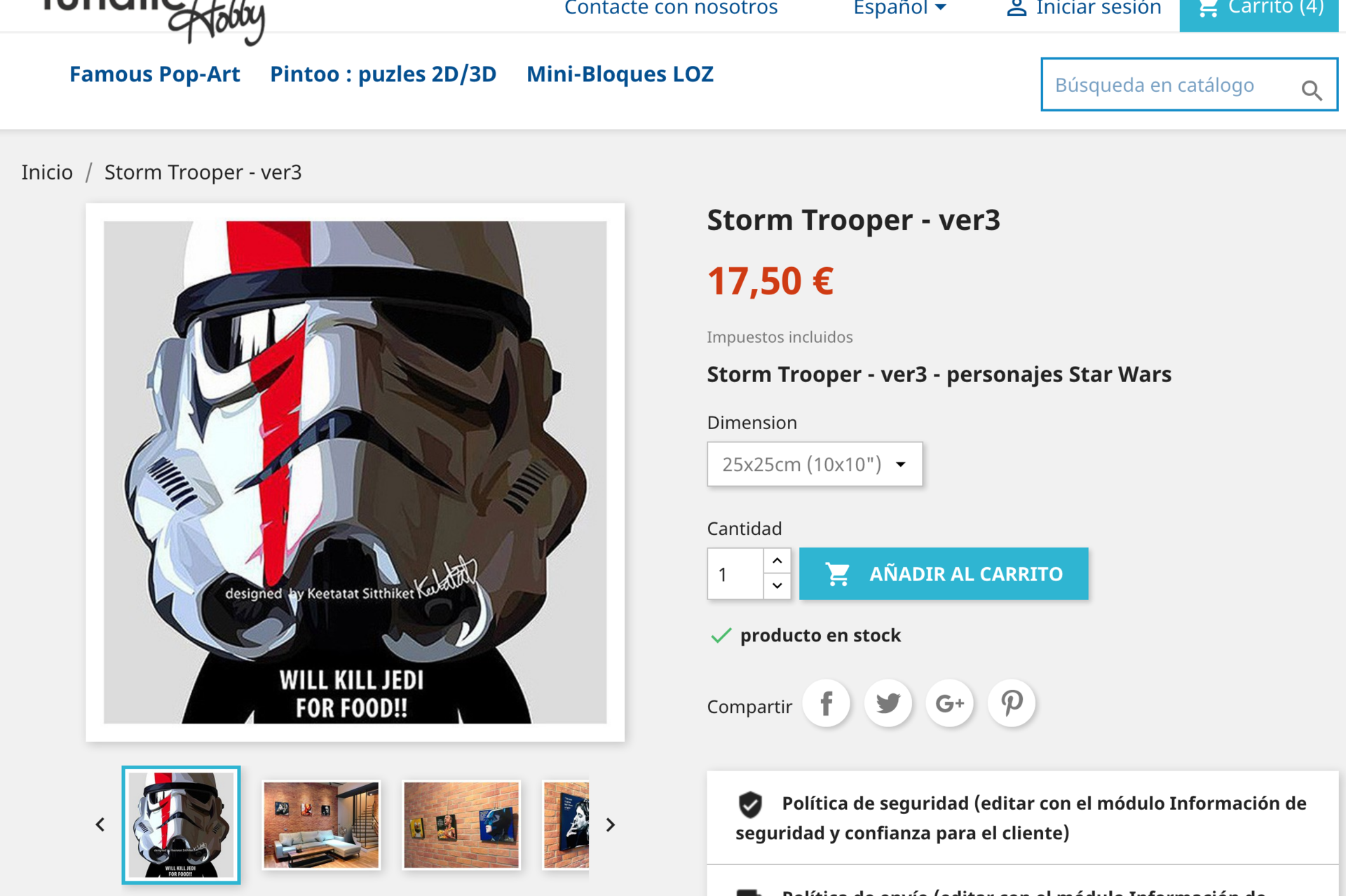Image resolution: width=1346 pixels, height=896 pixels.
Task: Select the living room wall thumbnail
Action: (x=321, y=825)
